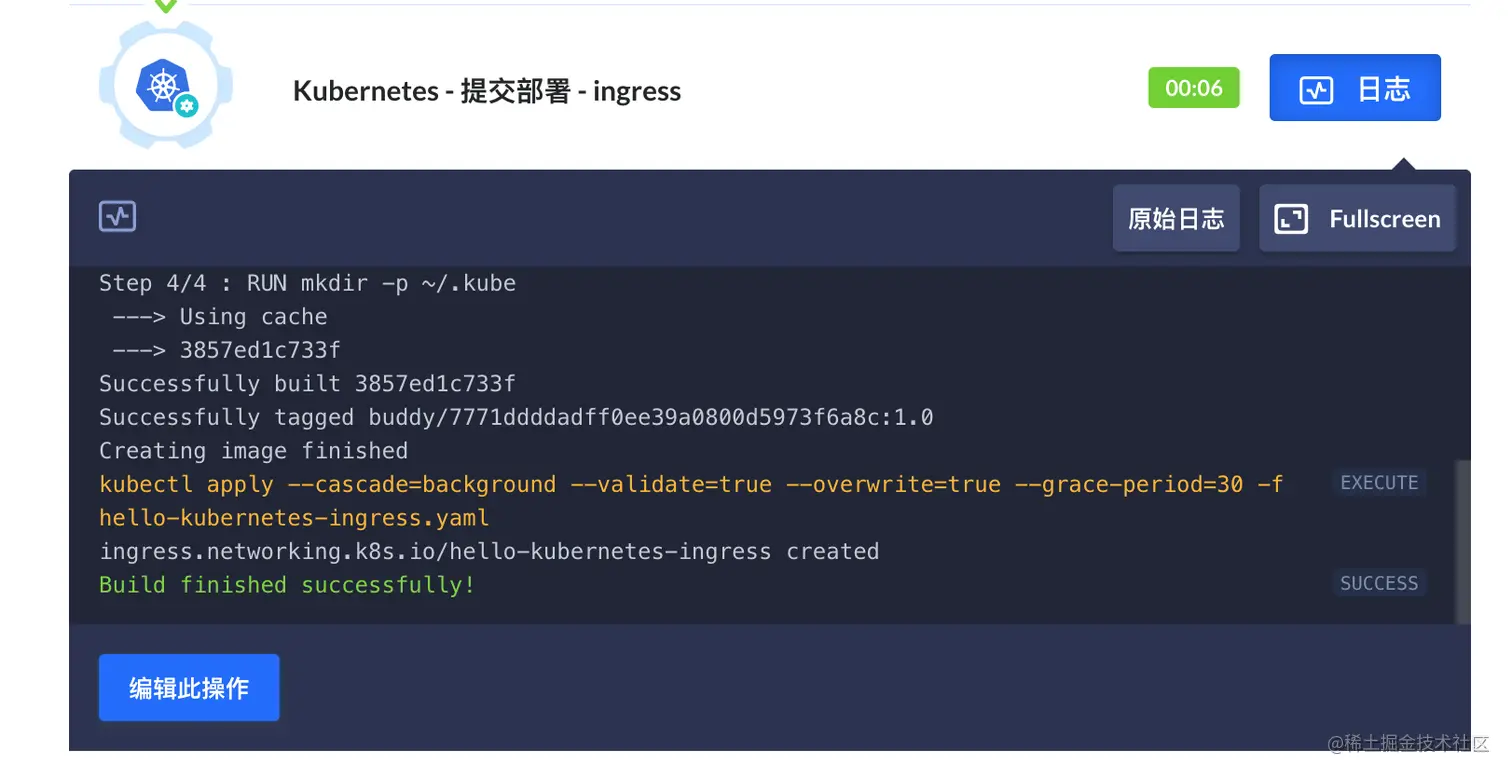Click the EXECUTE label tag

pos(1379,483)
